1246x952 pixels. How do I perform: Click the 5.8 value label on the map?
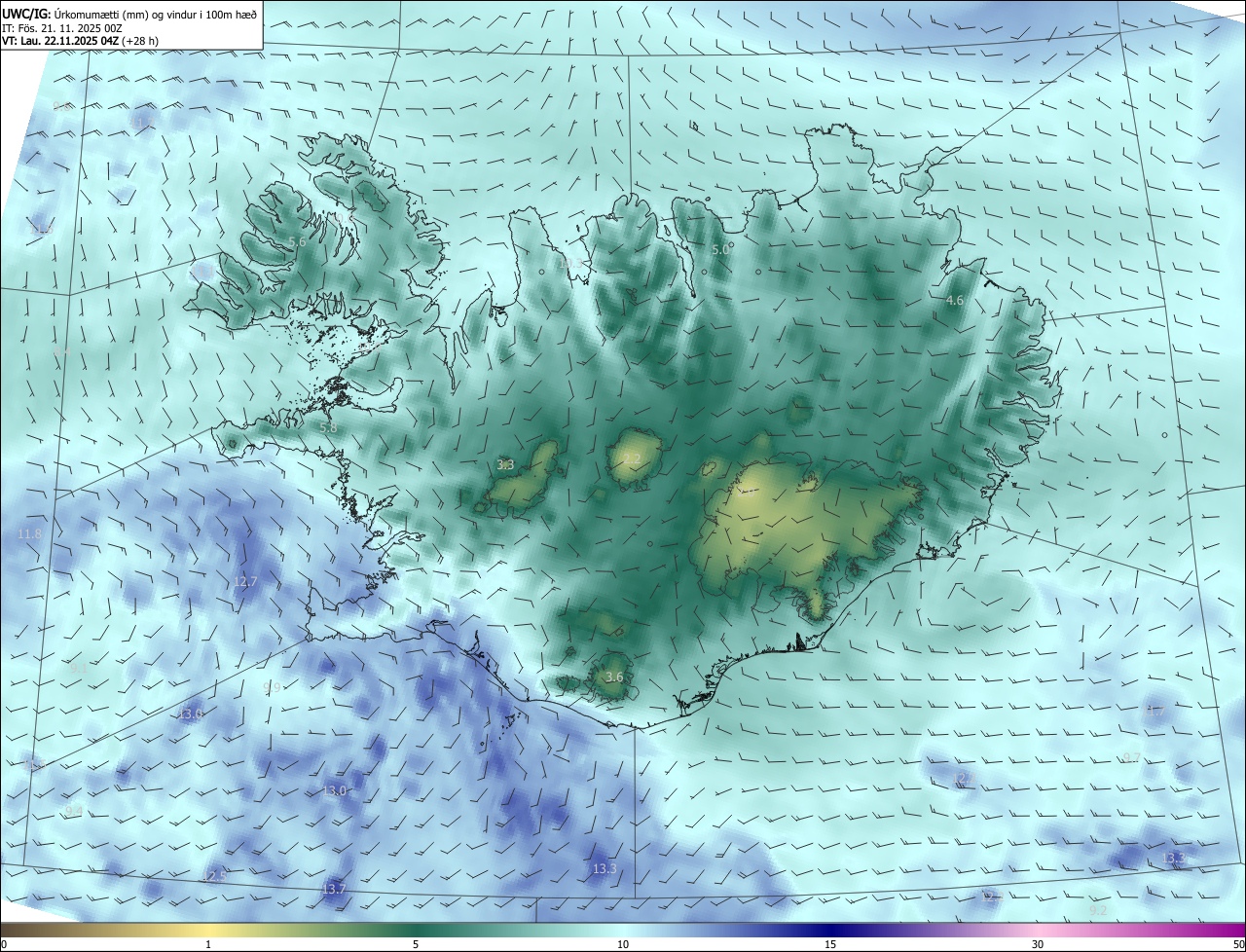(x=328, y=427)
